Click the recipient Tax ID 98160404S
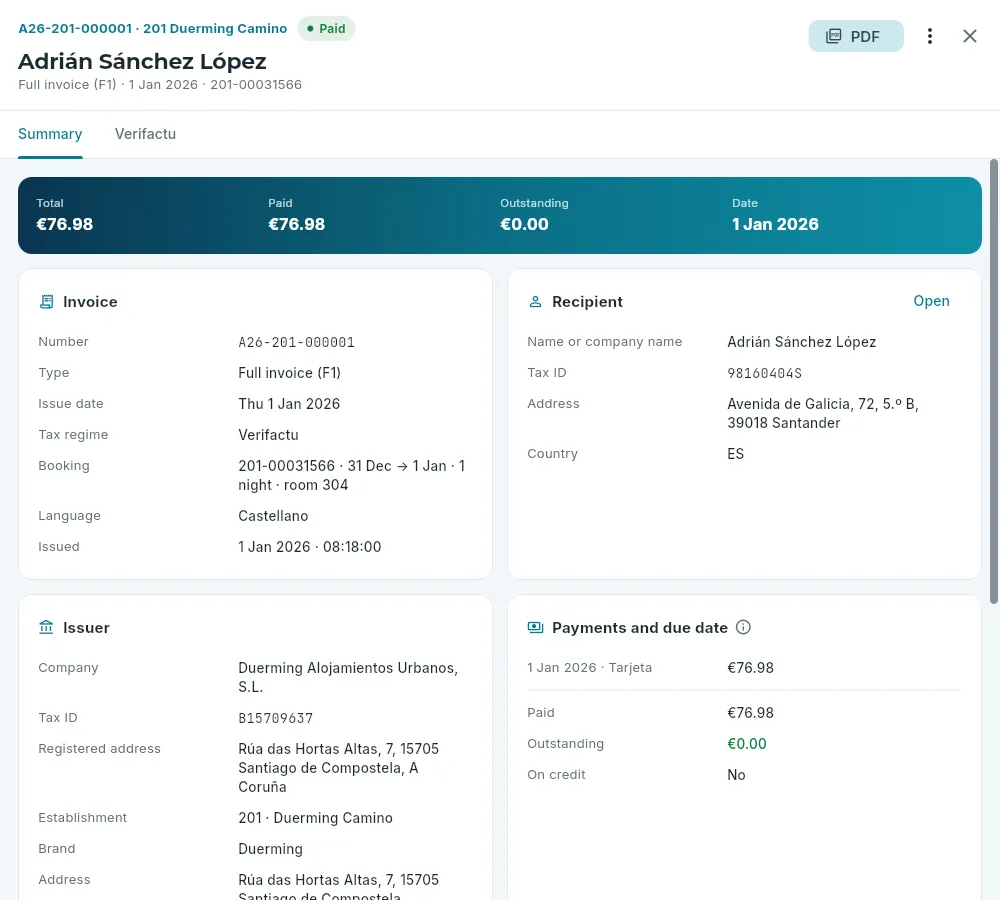This screenshot has height=900, width=1000. click(x=765, y=373)
